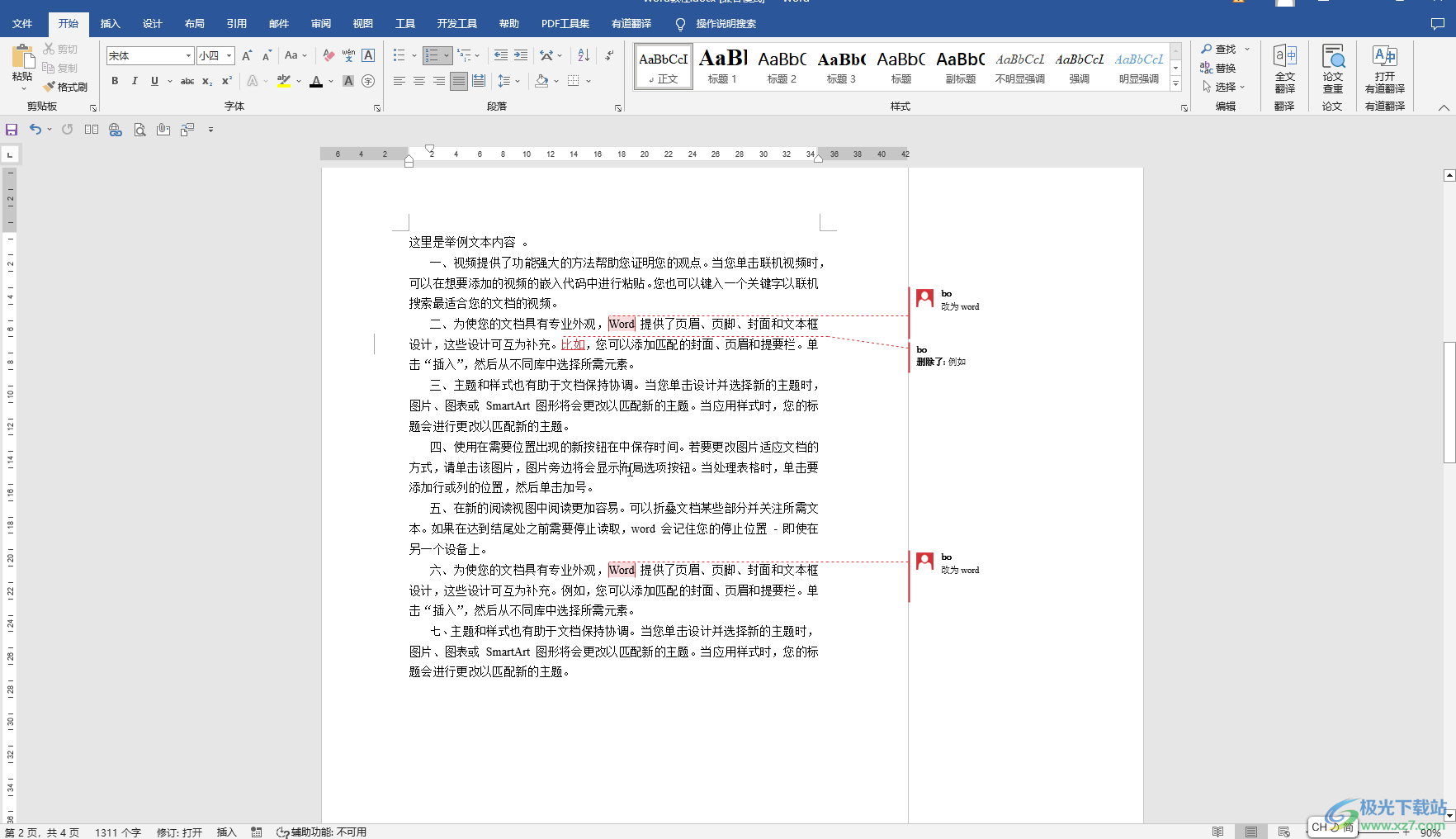Open Full Text Translate (全文翻译)
This screenshot has height=839, width=1456.
tap(1284, 69)
